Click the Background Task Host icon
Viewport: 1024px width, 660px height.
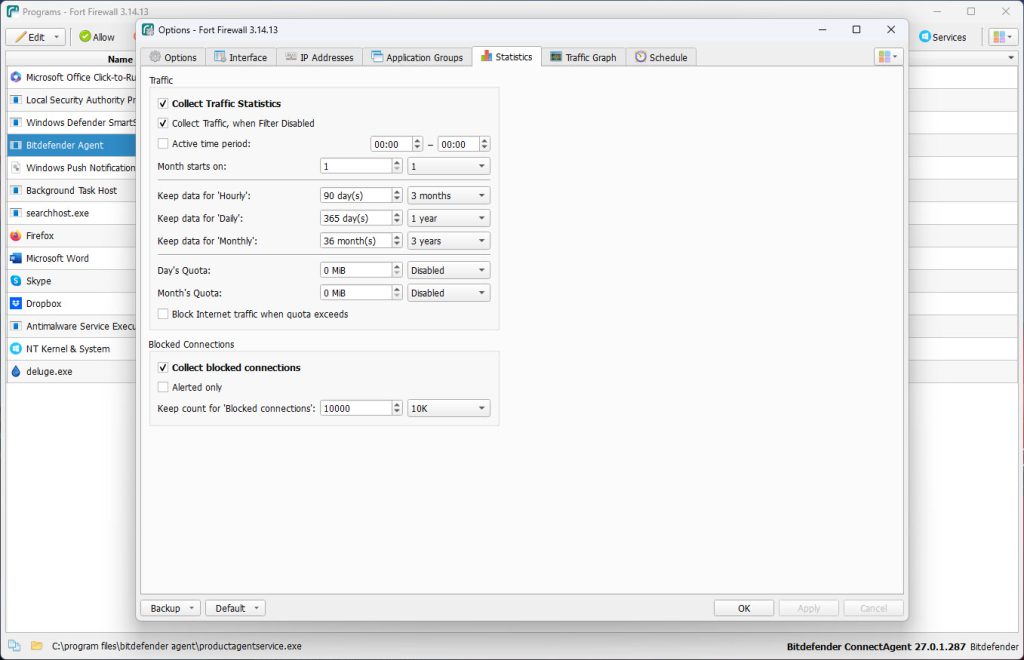tap(16, 191)
